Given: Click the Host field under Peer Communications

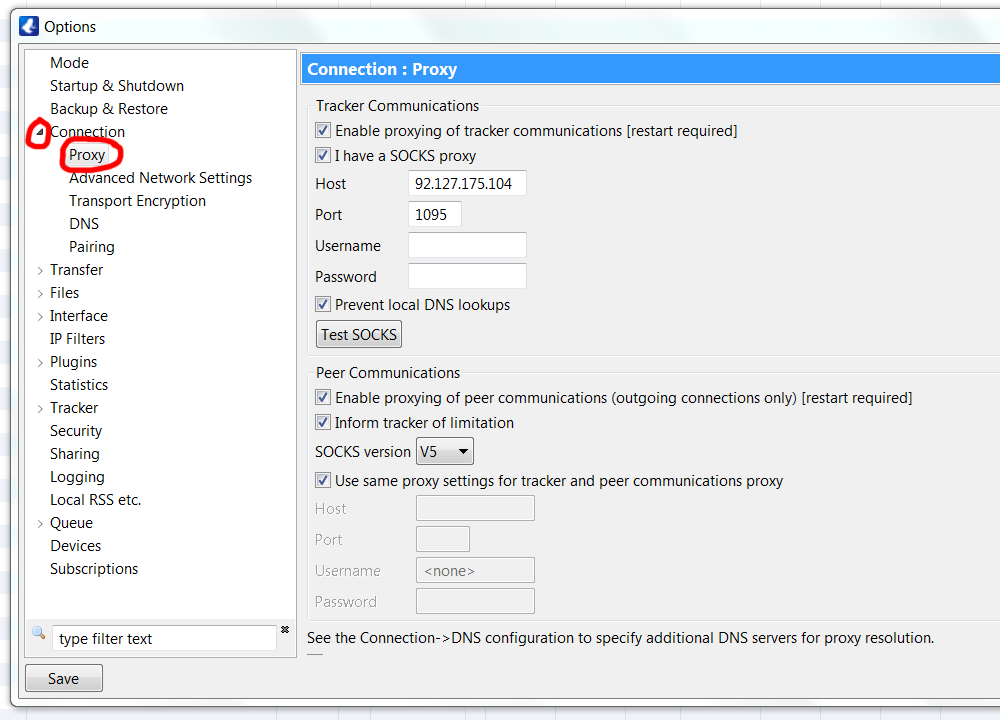Looking at the screenshot, I should (475, 508).
